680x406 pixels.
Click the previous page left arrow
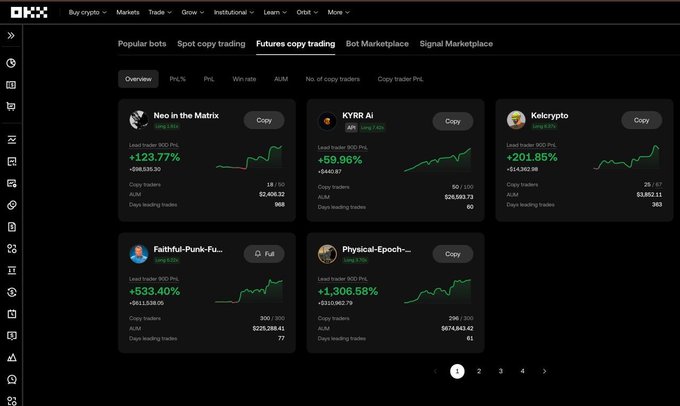pyautogui.click(x=435, y=371)
